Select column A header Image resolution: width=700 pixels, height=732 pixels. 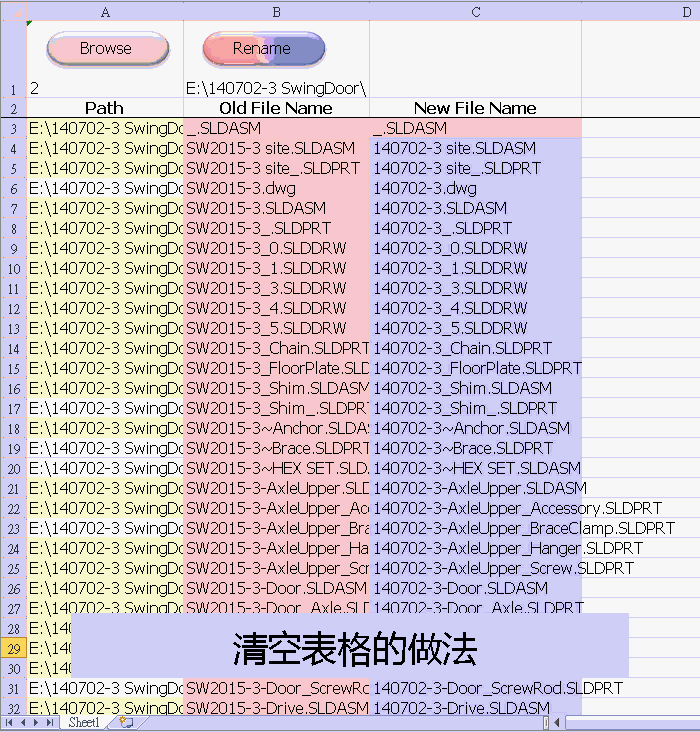click(x=105, y=12)
